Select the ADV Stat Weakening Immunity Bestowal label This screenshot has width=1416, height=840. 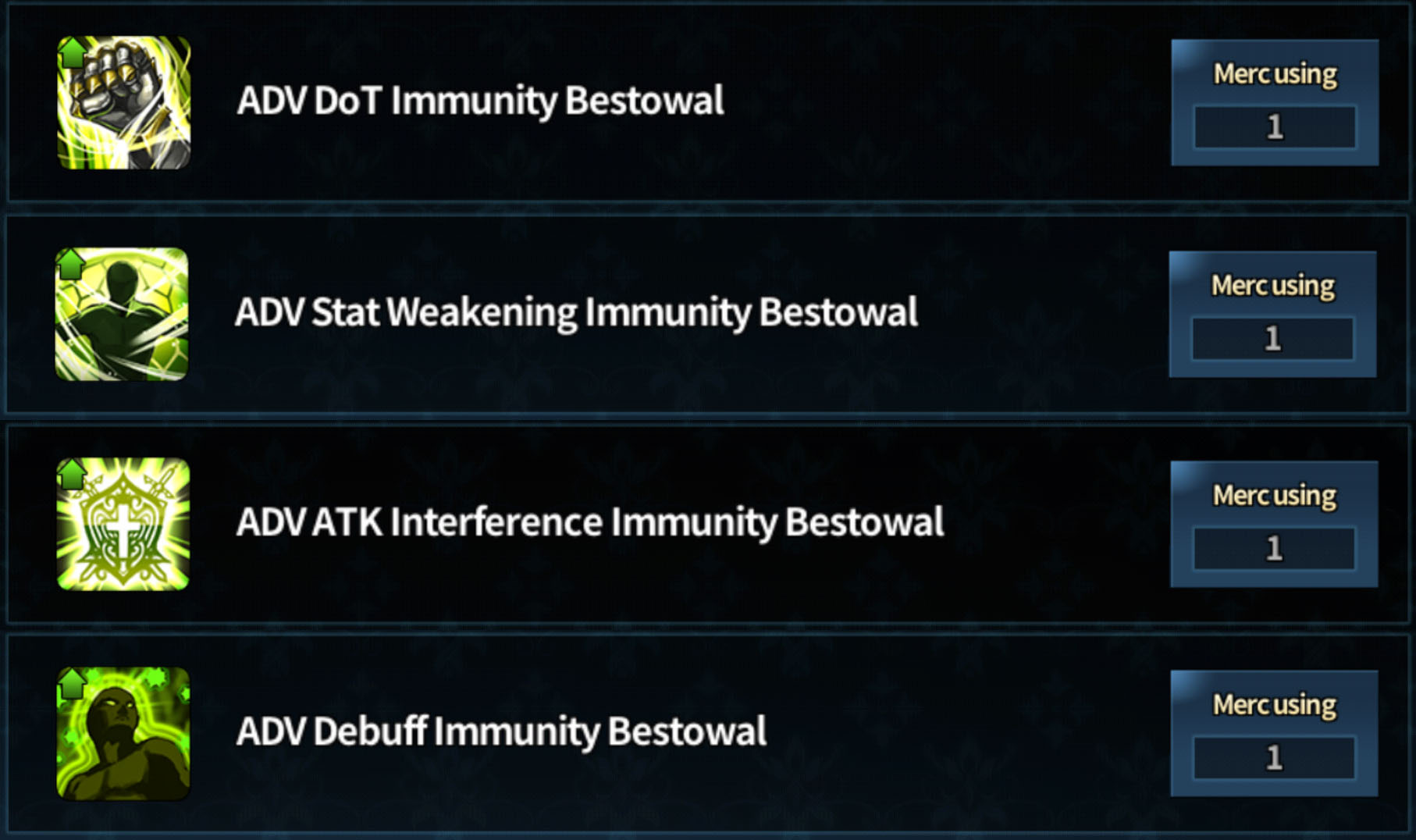pyautogui.click(x=576, y=313)
